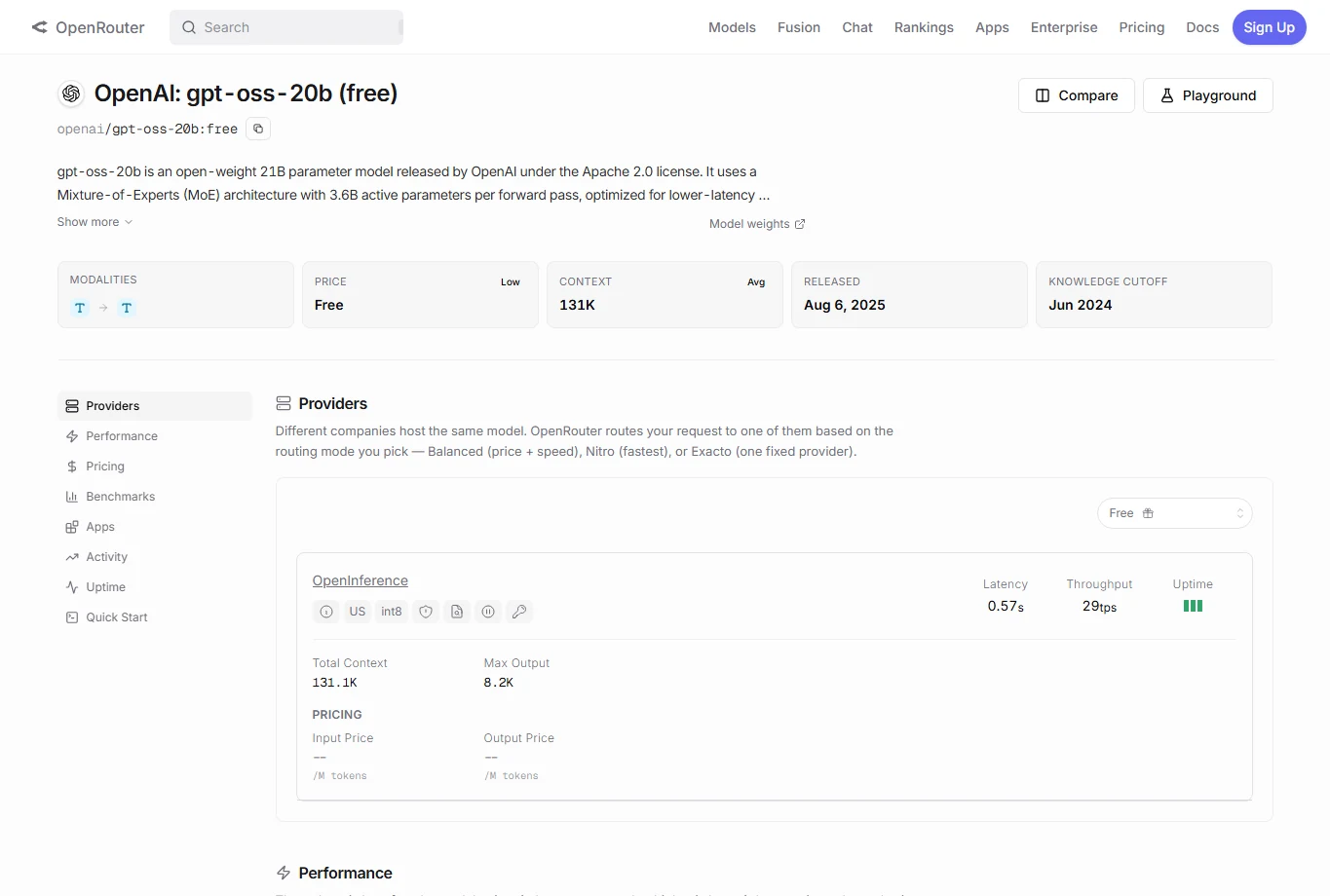This screenshot has height=896, width=1330.
Task: Click the shield icon under OpenInference
Action: tap(426, 612)
